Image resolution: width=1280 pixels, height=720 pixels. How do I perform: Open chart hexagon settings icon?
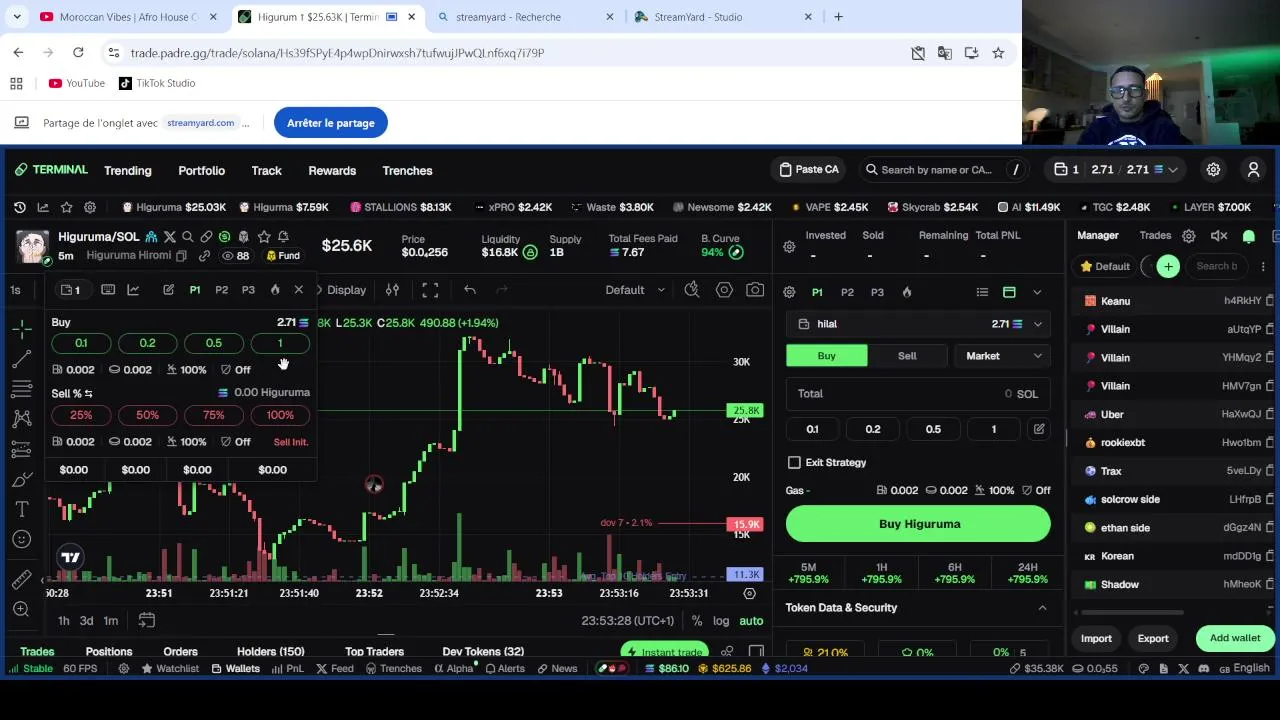point(724,290)
